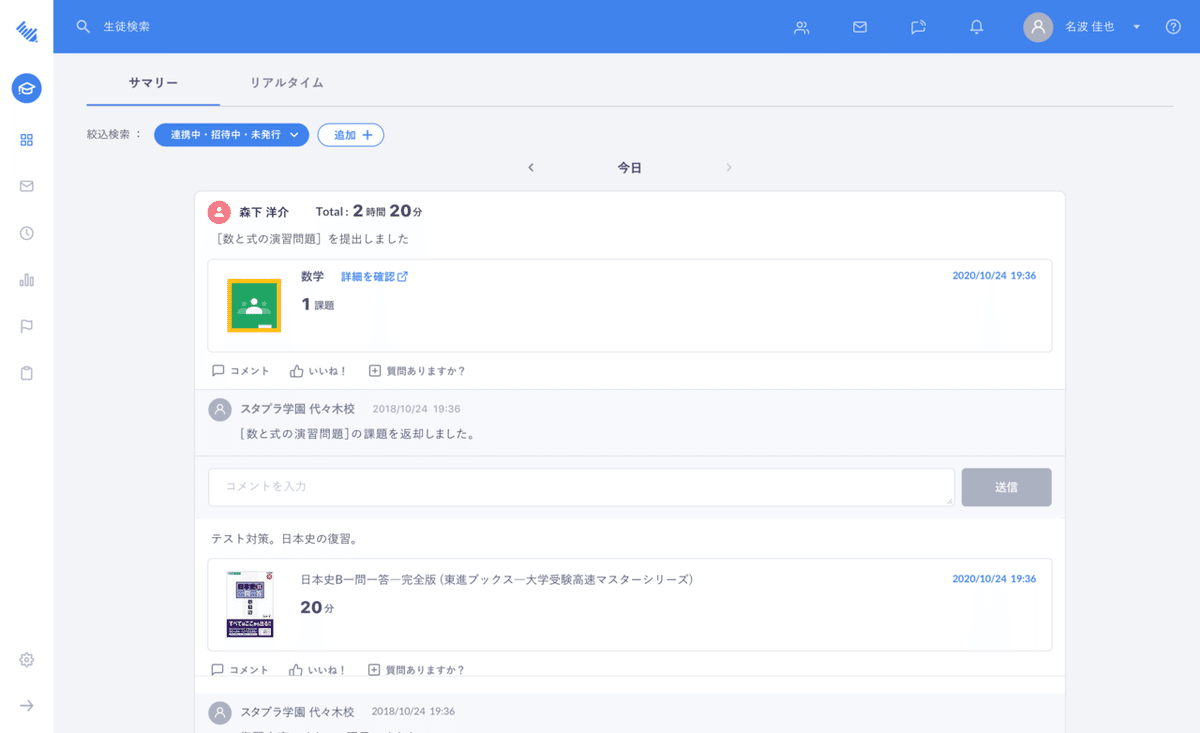Open the students section via graduation cap icon

[26, 88]
